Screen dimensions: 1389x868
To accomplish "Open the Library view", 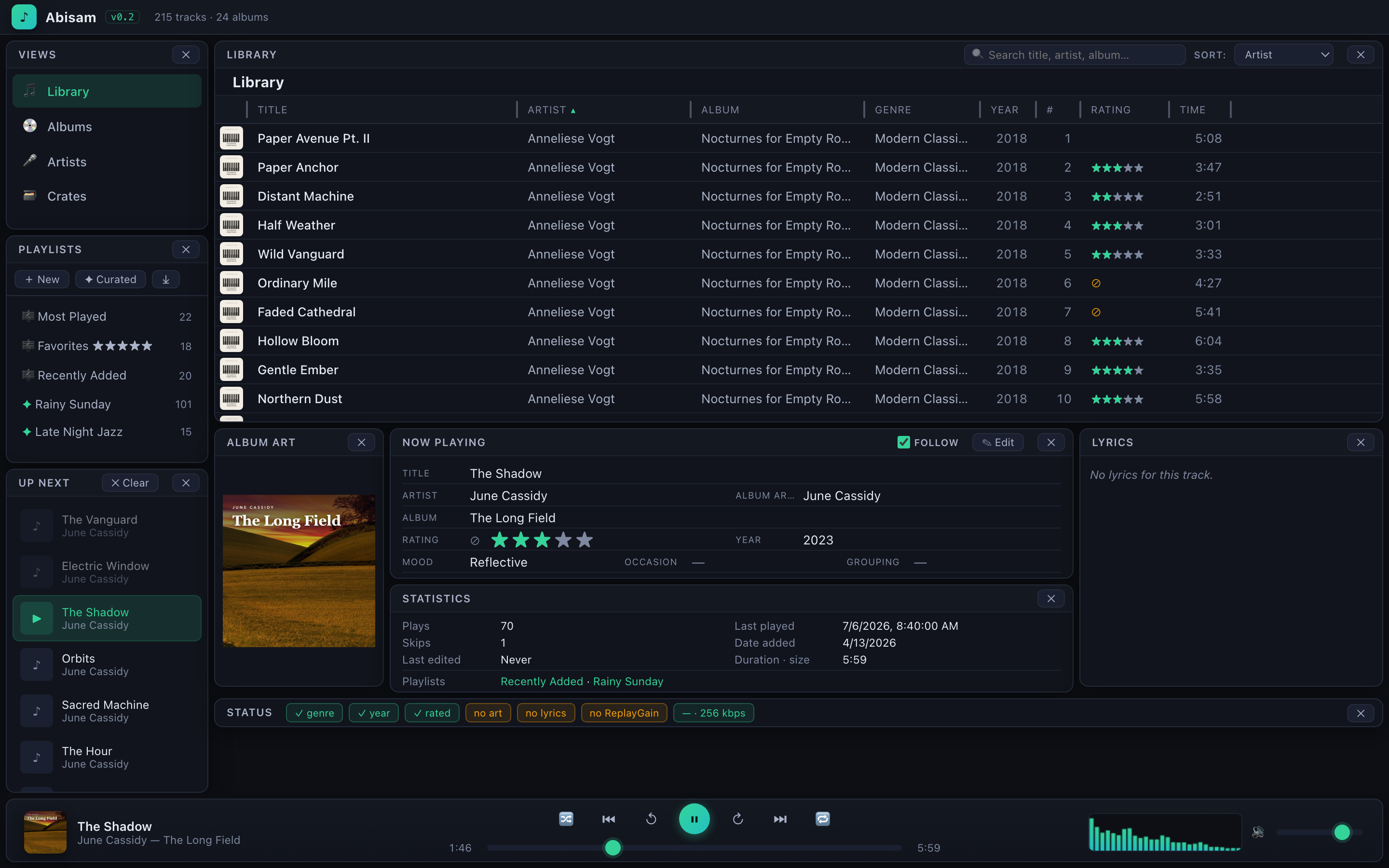I will point(107,91).
